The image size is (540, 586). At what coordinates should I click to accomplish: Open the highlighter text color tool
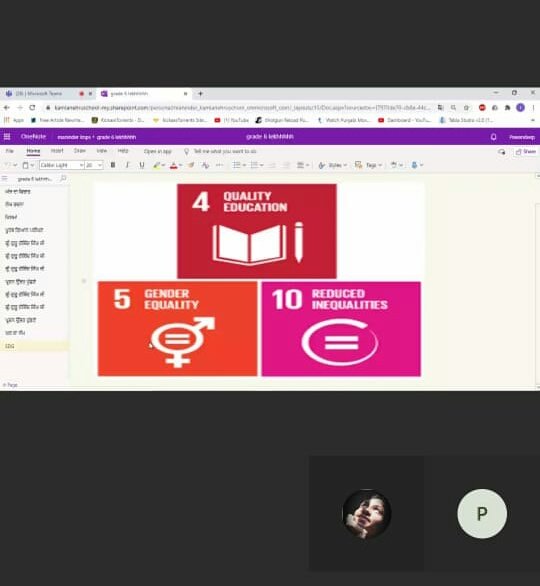156,165
